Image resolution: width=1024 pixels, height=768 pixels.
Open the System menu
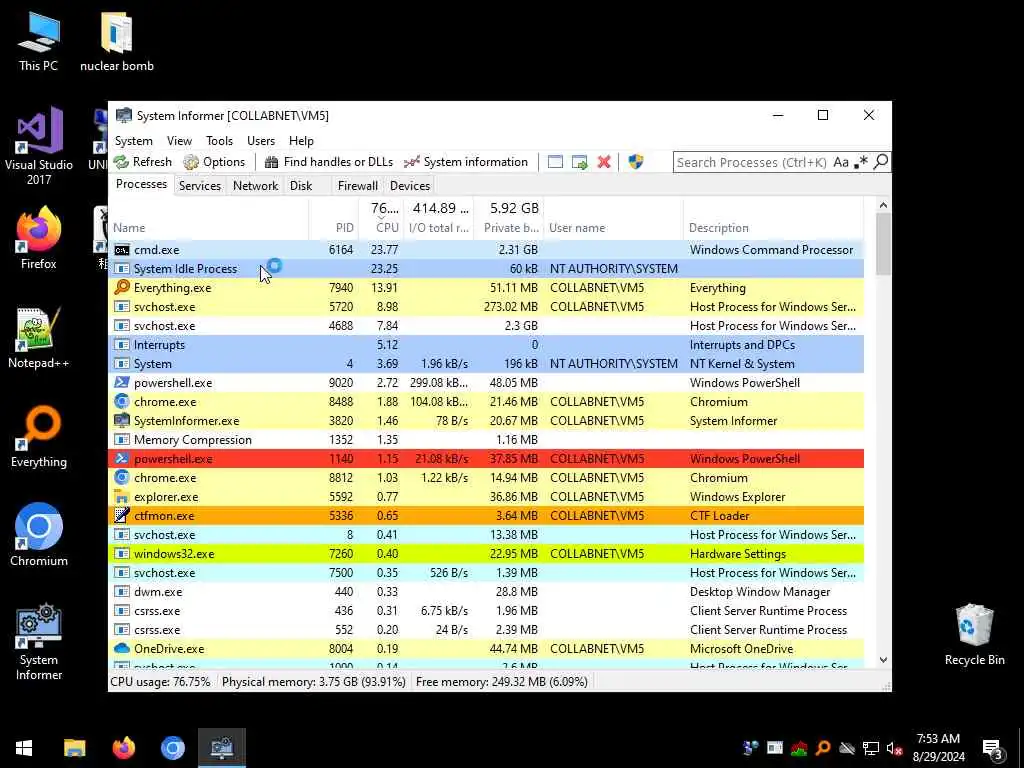click(x=134, y=141)
